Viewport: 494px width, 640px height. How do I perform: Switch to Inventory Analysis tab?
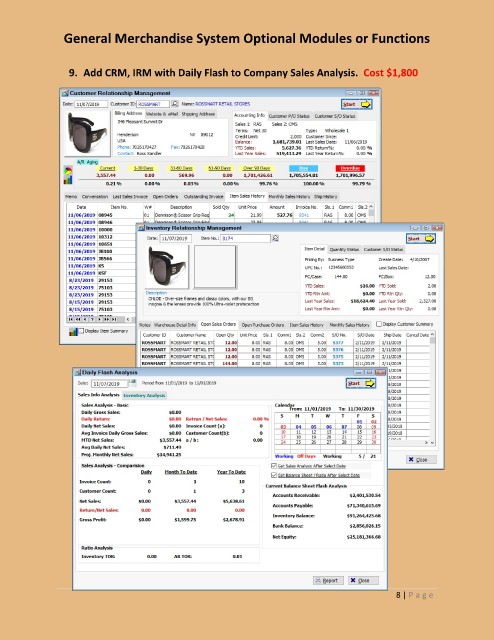click(x=145, y=396)
